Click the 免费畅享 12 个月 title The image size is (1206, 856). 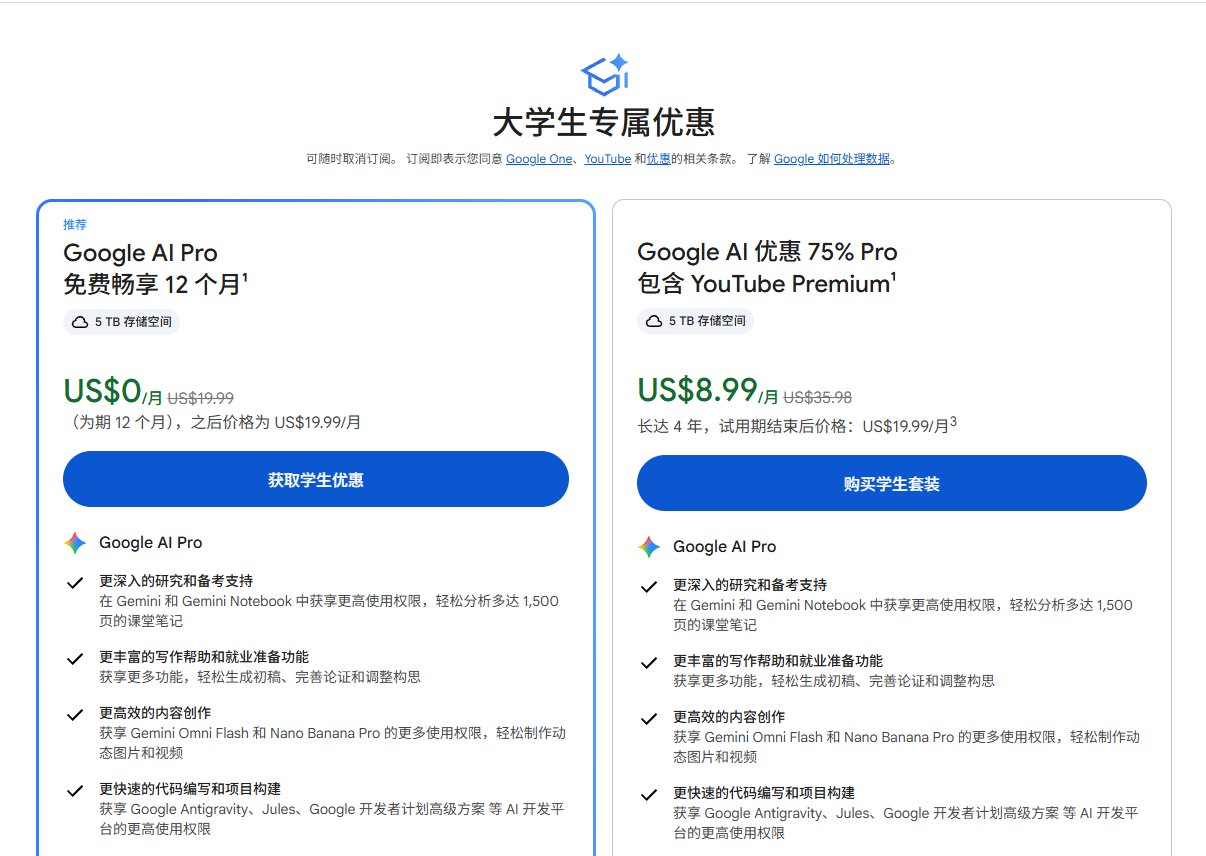click(x=155, y=284)
